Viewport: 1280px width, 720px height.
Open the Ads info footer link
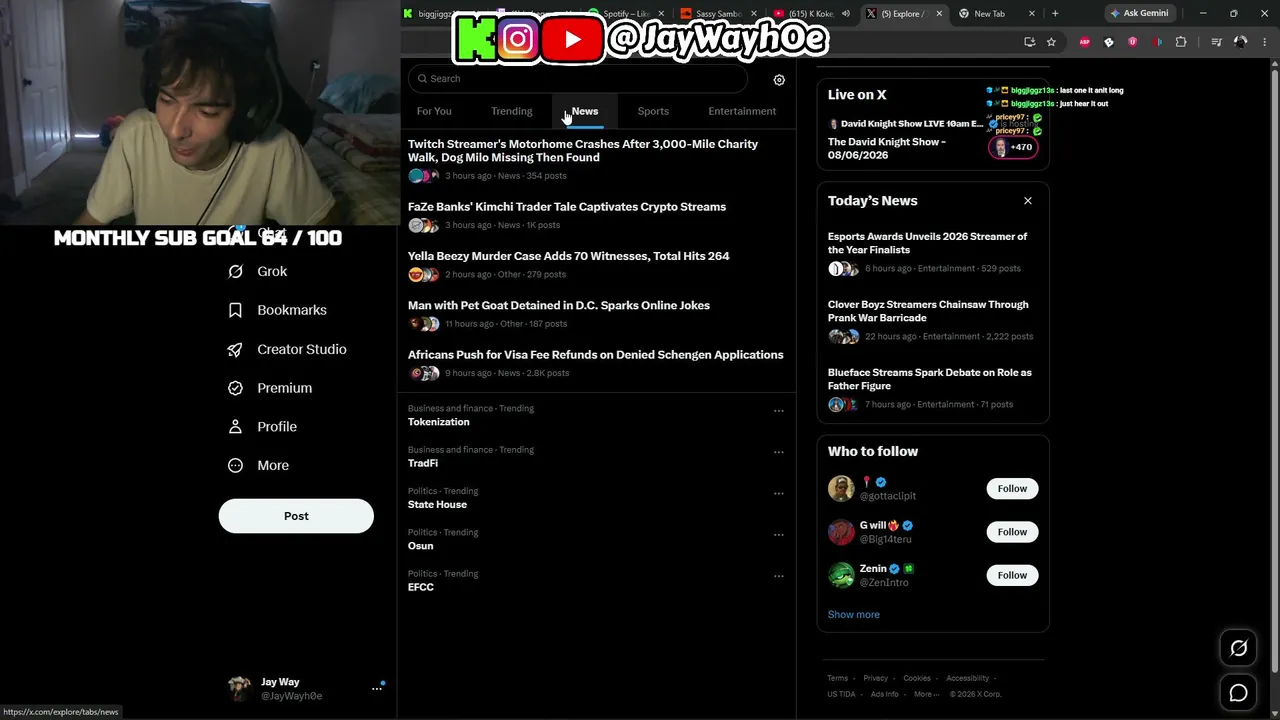(884, 694)
